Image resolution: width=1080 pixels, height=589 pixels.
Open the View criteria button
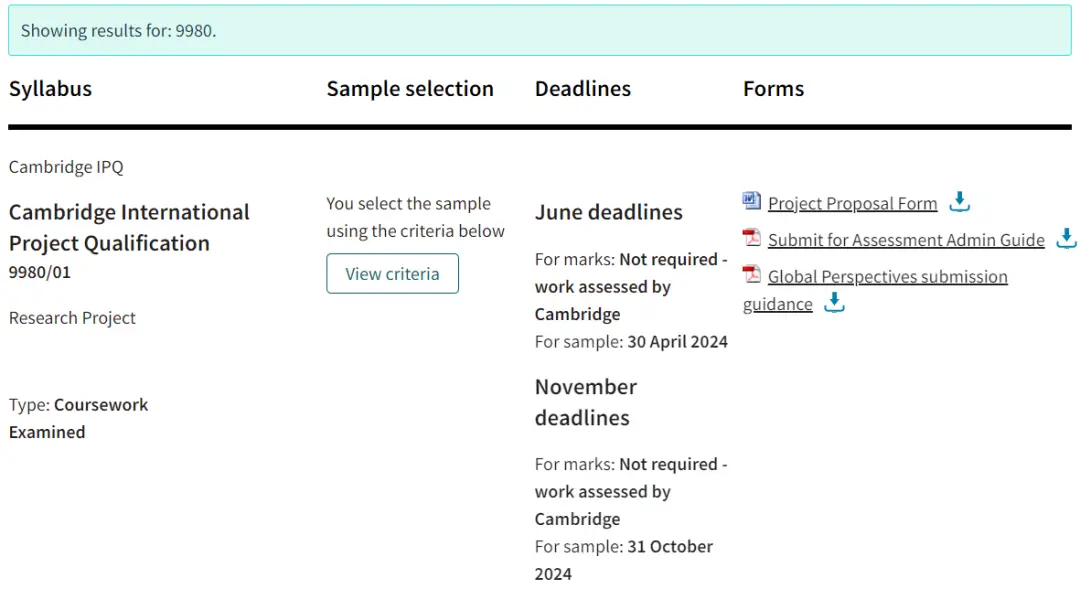pos(393,273)
